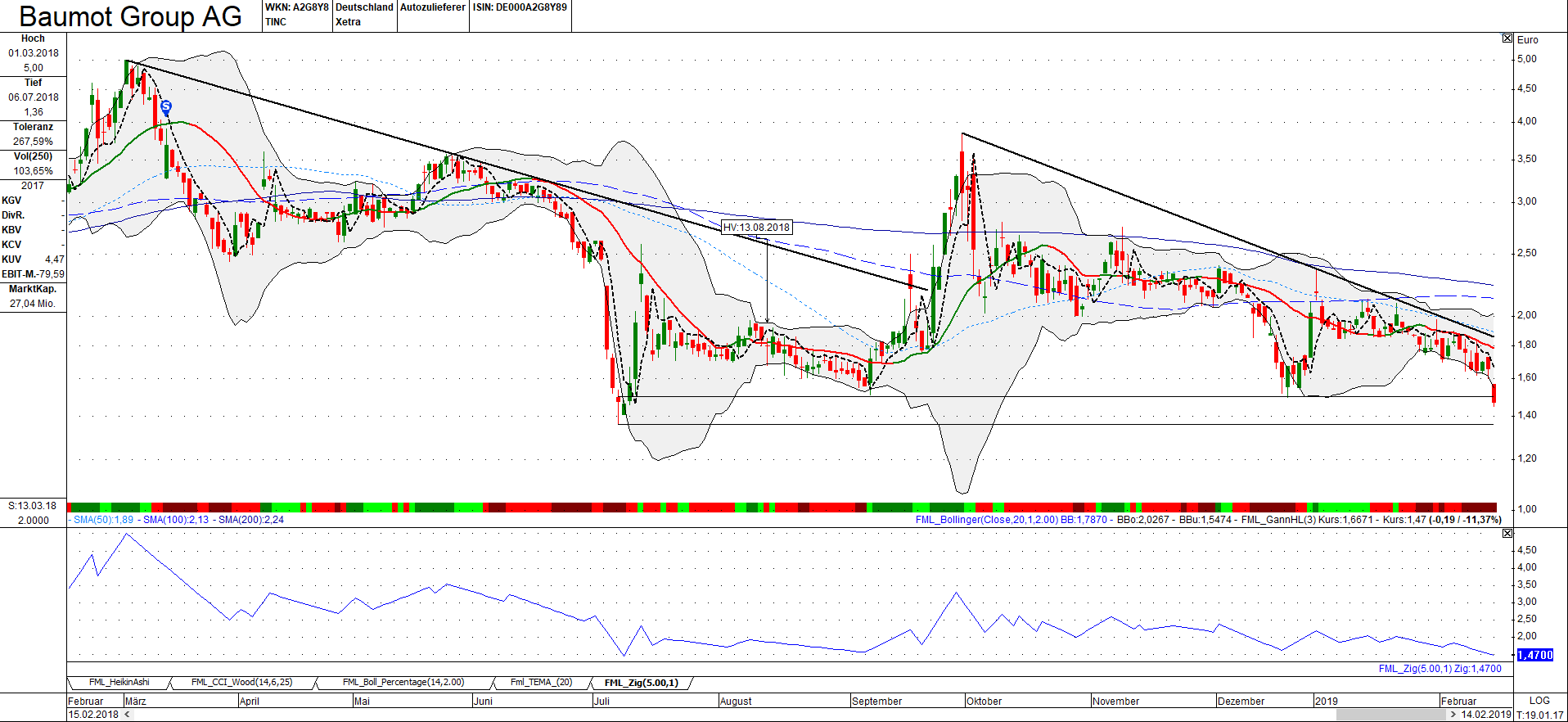Click the Deutschland Xetra exchange cell
This screenshot has width=1568, height=722.
point(364,15)
